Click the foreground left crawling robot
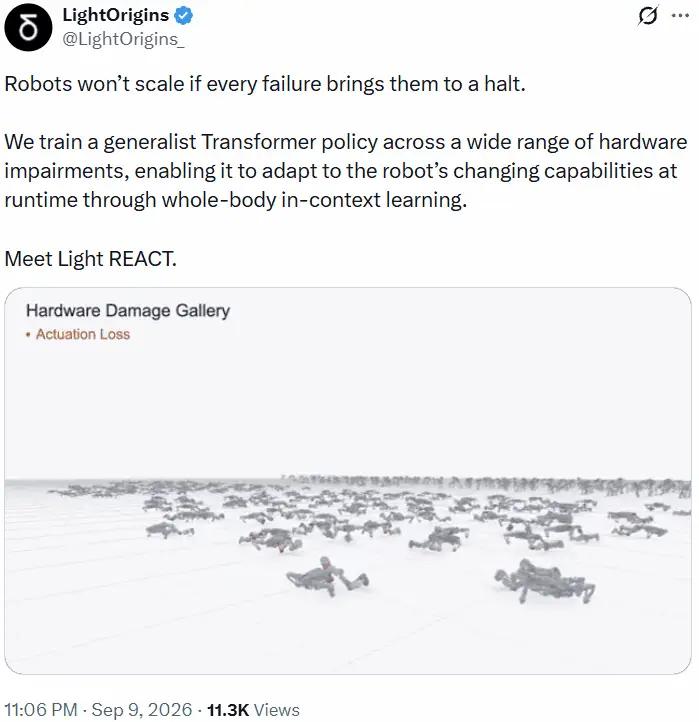Image resolution: width=699 pixels, height=722 pixels. (327, 576)
